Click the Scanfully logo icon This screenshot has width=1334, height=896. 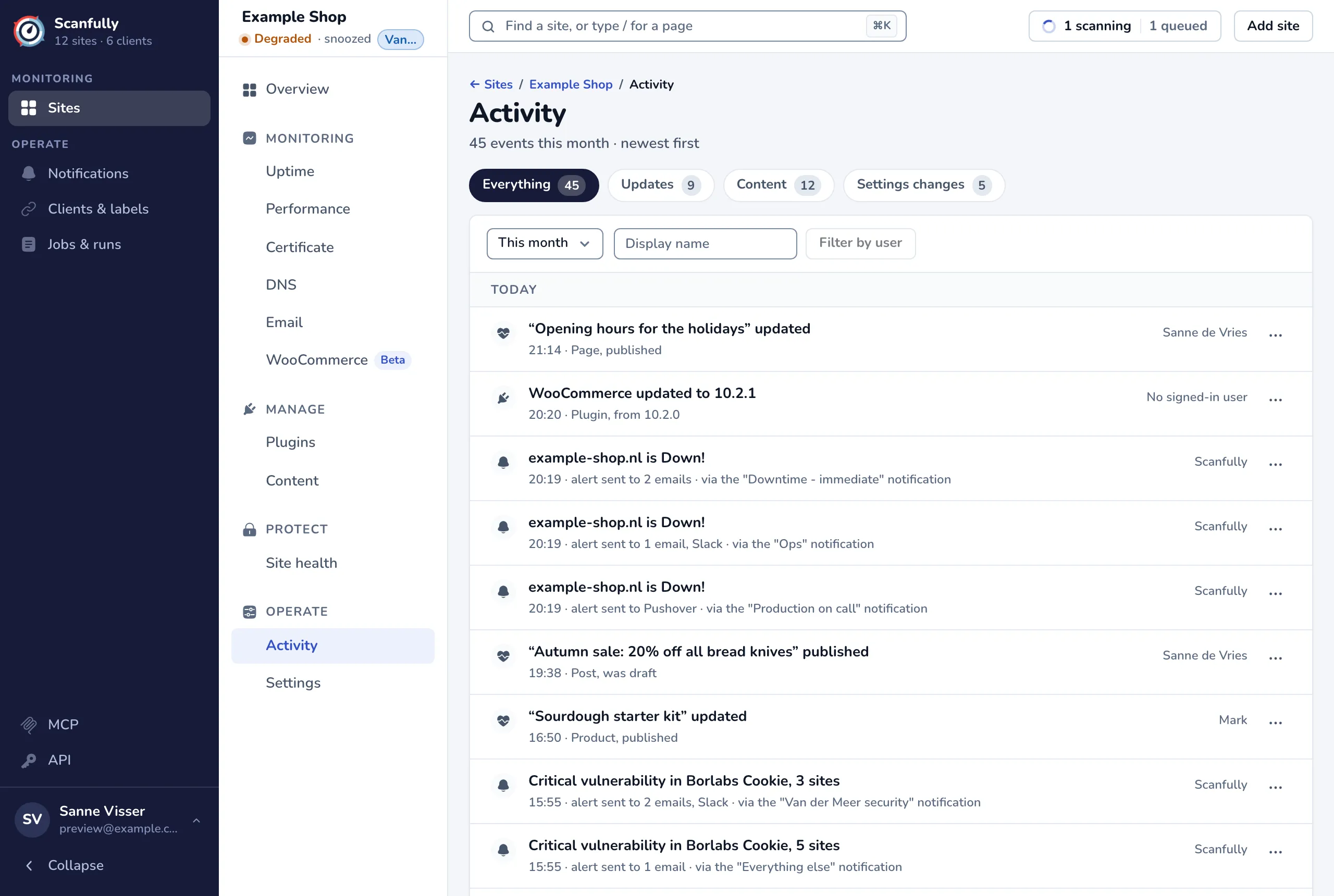29,31
